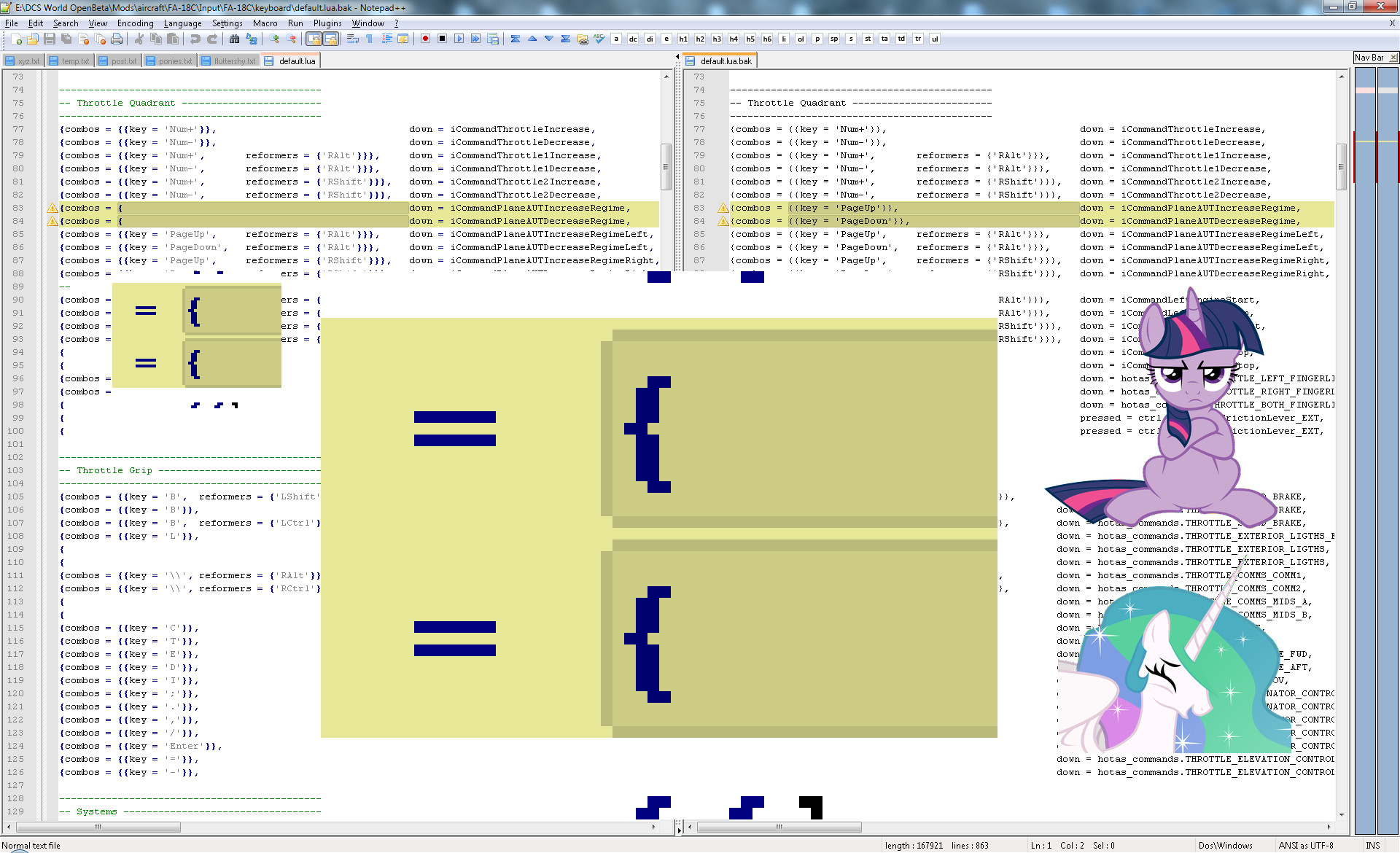The width and height of the screenshot is (1400, 853).
Task: Click line 83 warning marker in left pane
Action: (52, 209)
